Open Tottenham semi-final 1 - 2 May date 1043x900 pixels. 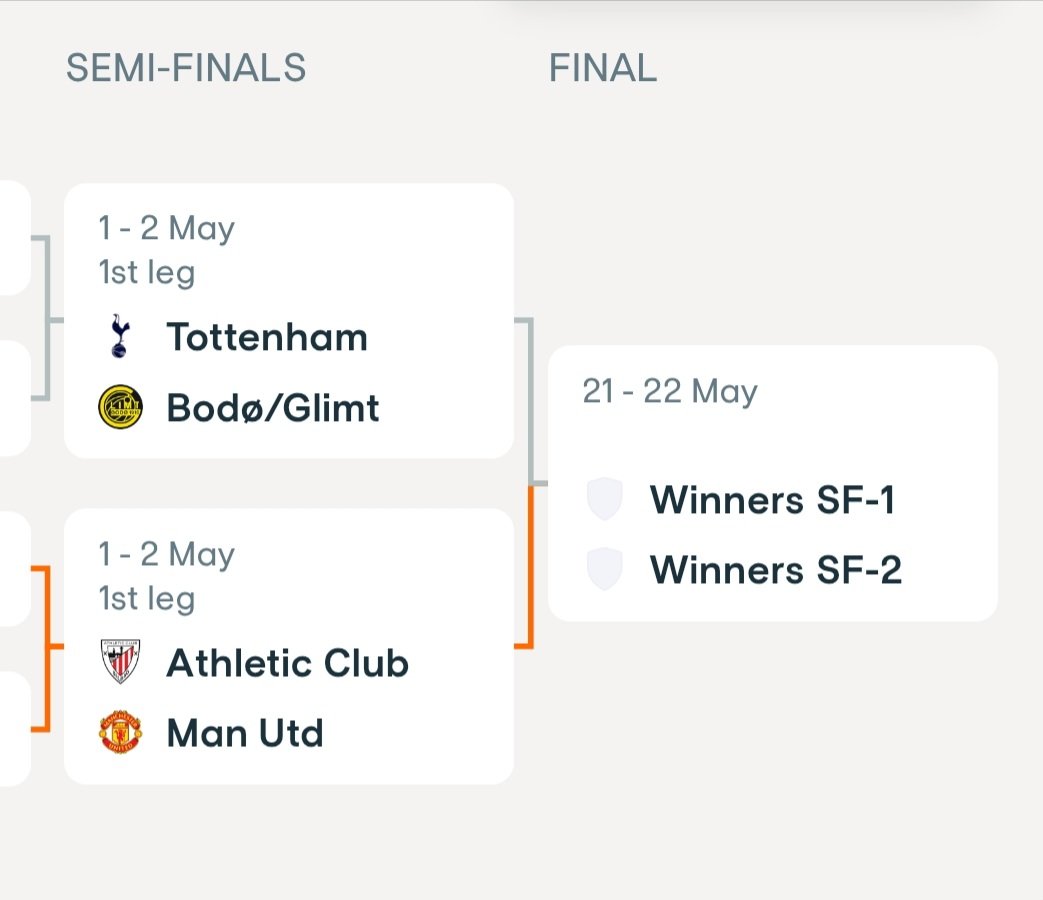click(x=166, y=228)
